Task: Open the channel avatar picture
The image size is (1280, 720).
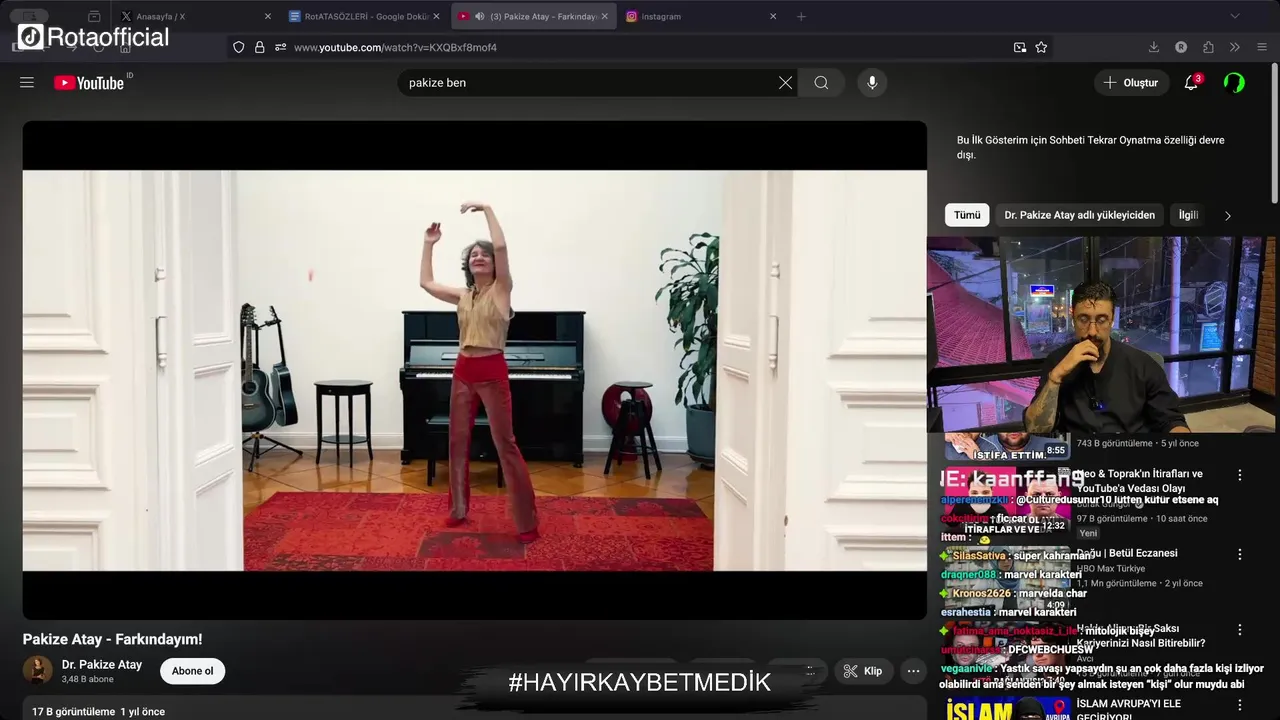Action: [38, 670]
